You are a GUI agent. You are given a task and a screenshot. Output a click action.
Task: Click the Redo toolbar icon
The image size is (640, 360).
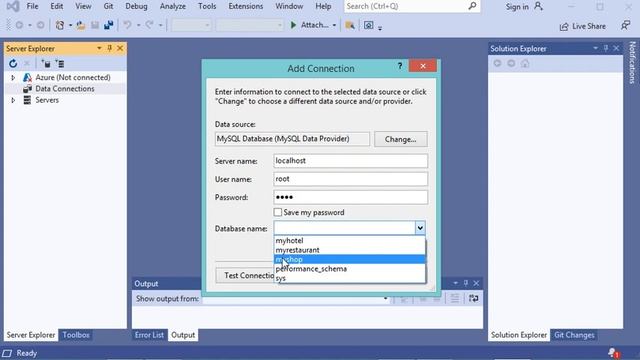pos(149,25)
